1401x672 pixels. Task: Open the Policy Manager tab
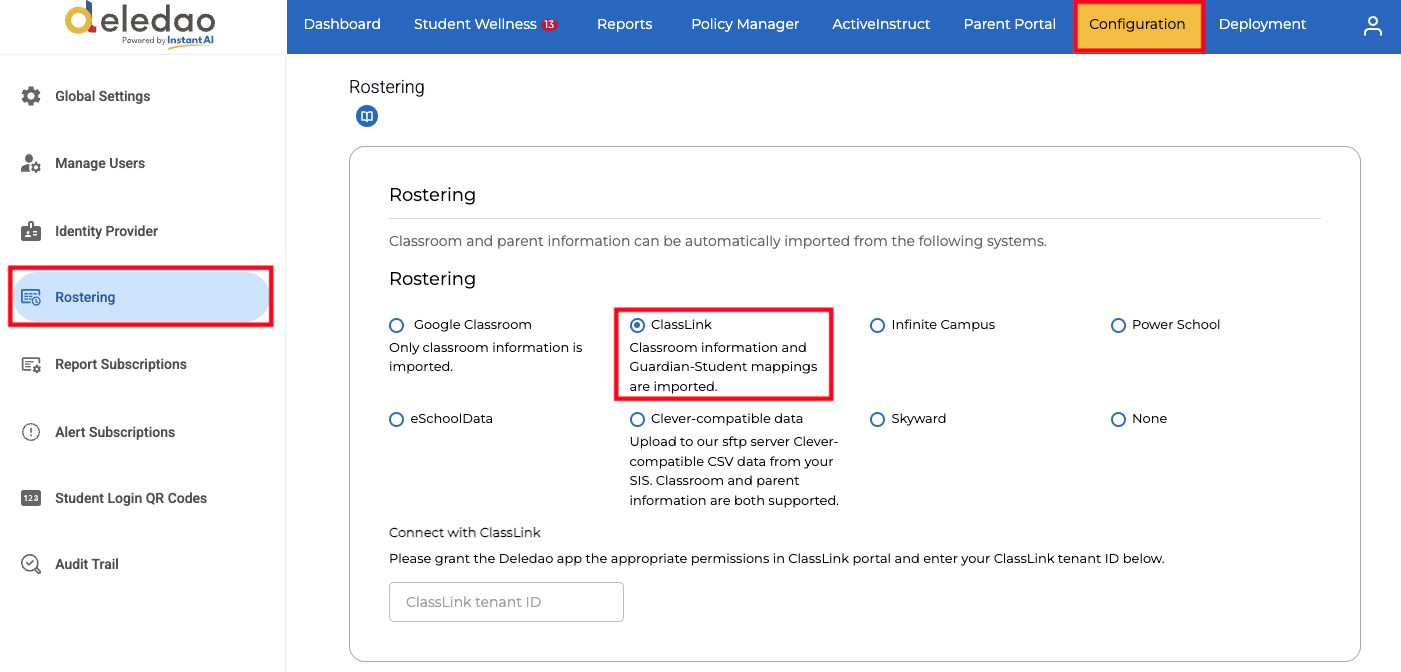(745, 24)
